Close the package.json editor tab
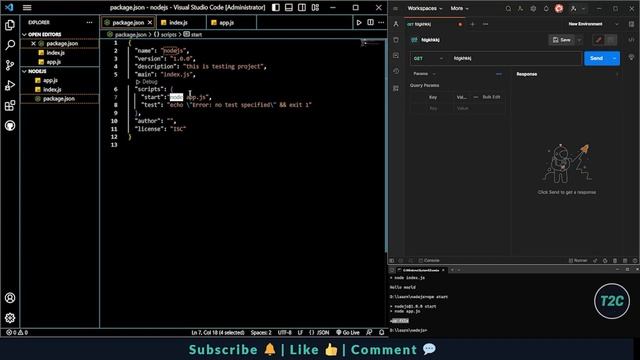Screen dimensions: 640x360 point(150,22)
